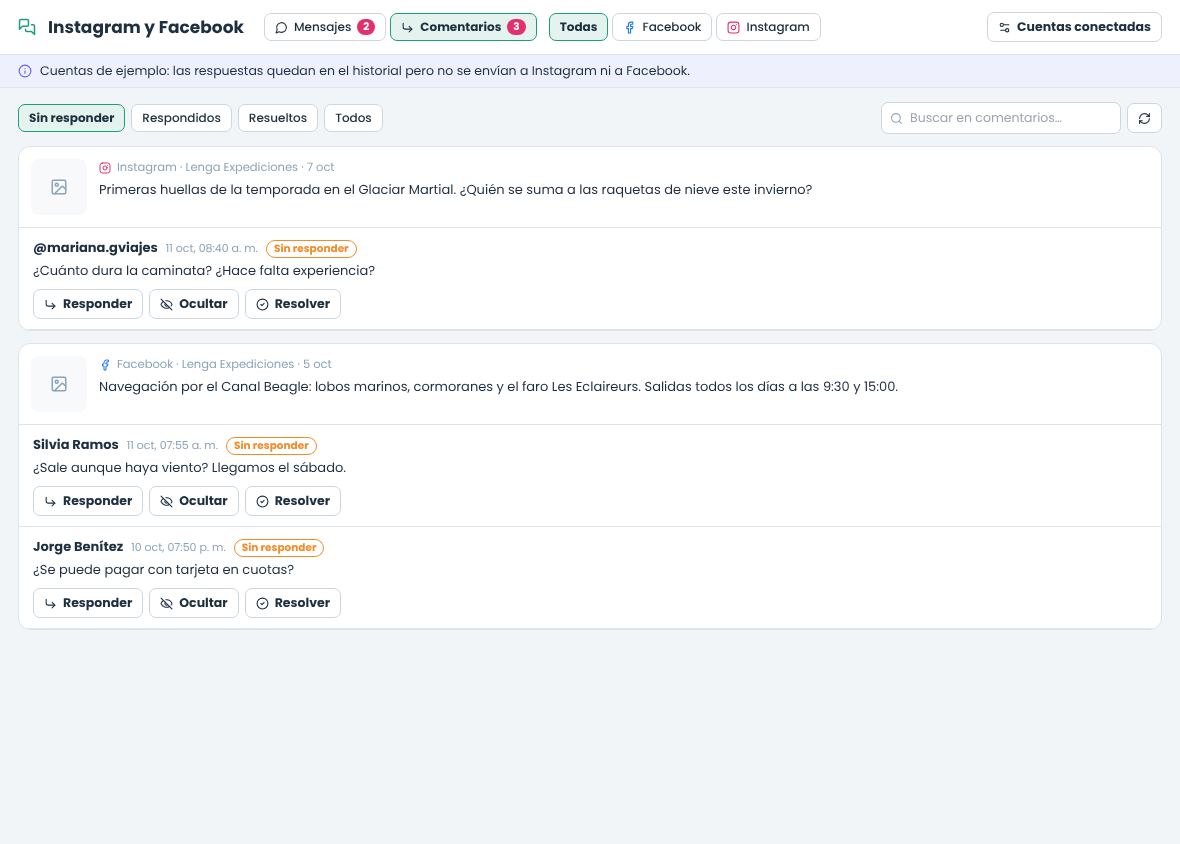Mark Silvia Ramos comment as resolved
The image size is (1180, 844).
click(293, 501)
